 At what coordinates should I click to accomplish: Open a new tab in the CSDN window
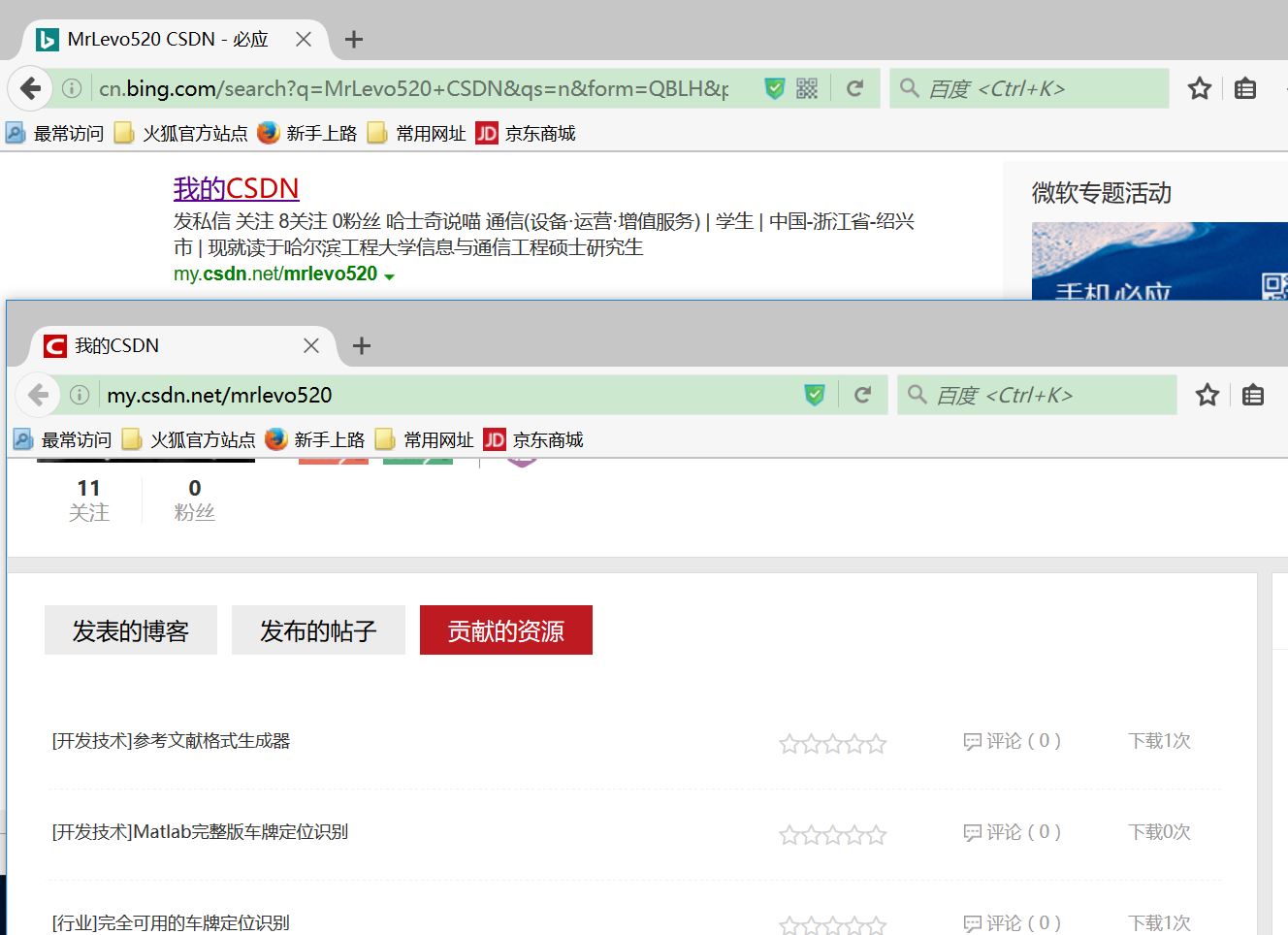[362, 346]
